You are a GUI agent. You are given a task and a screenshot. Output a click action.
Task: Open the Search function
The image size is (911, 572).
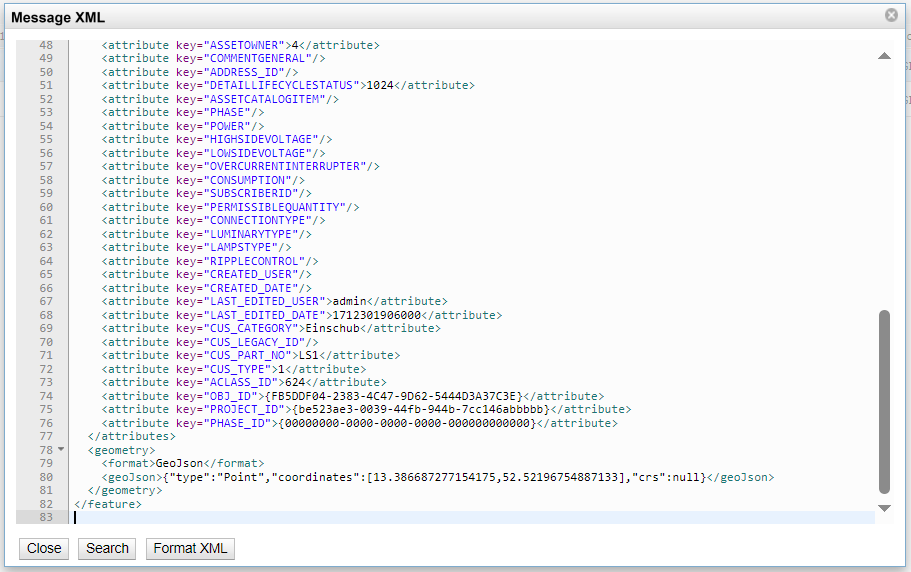(107, 548)
